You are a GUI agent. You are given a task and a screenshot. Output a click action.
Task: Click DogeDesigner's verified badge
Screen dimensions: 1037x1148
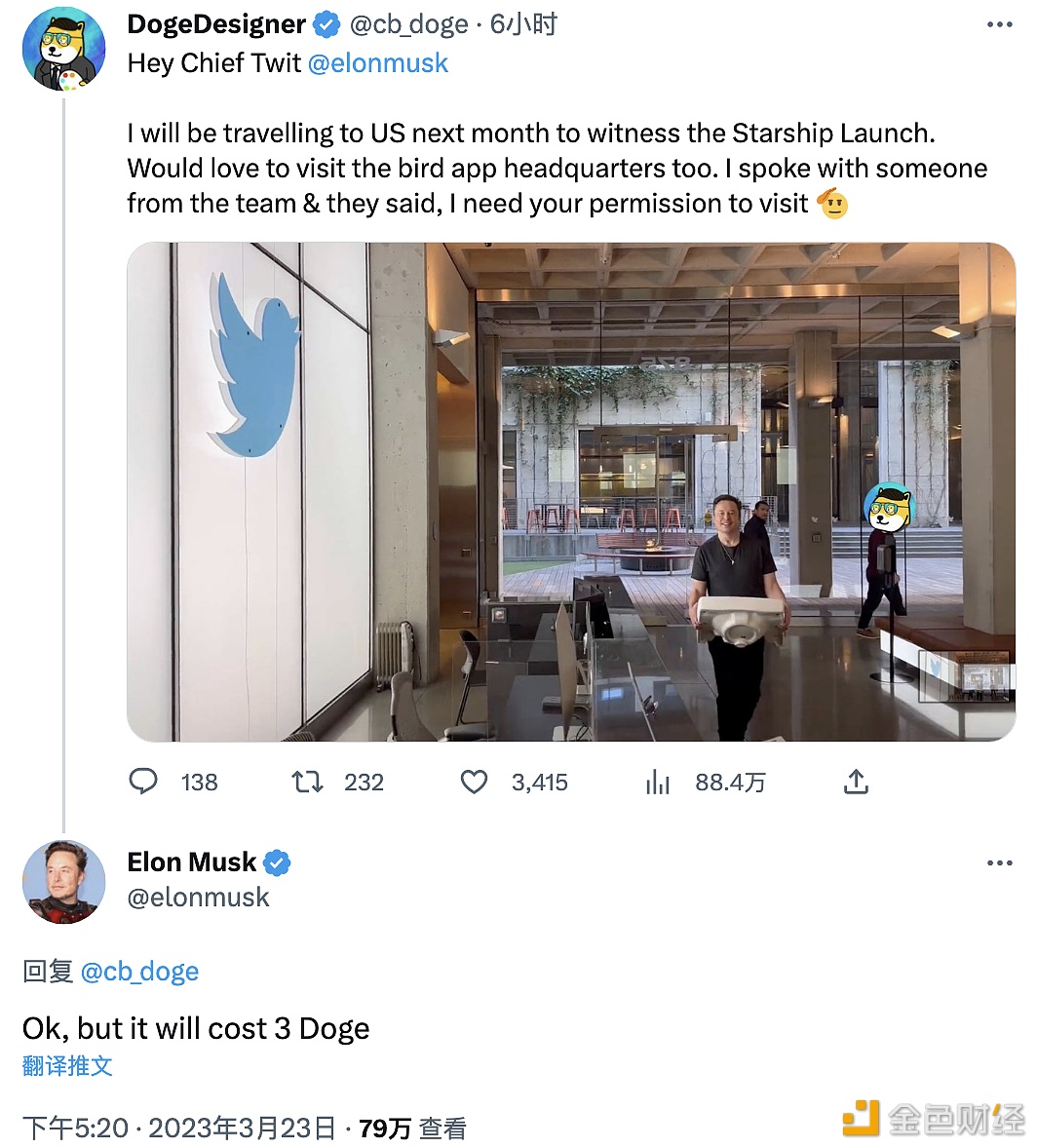click(x=326, y=24)
